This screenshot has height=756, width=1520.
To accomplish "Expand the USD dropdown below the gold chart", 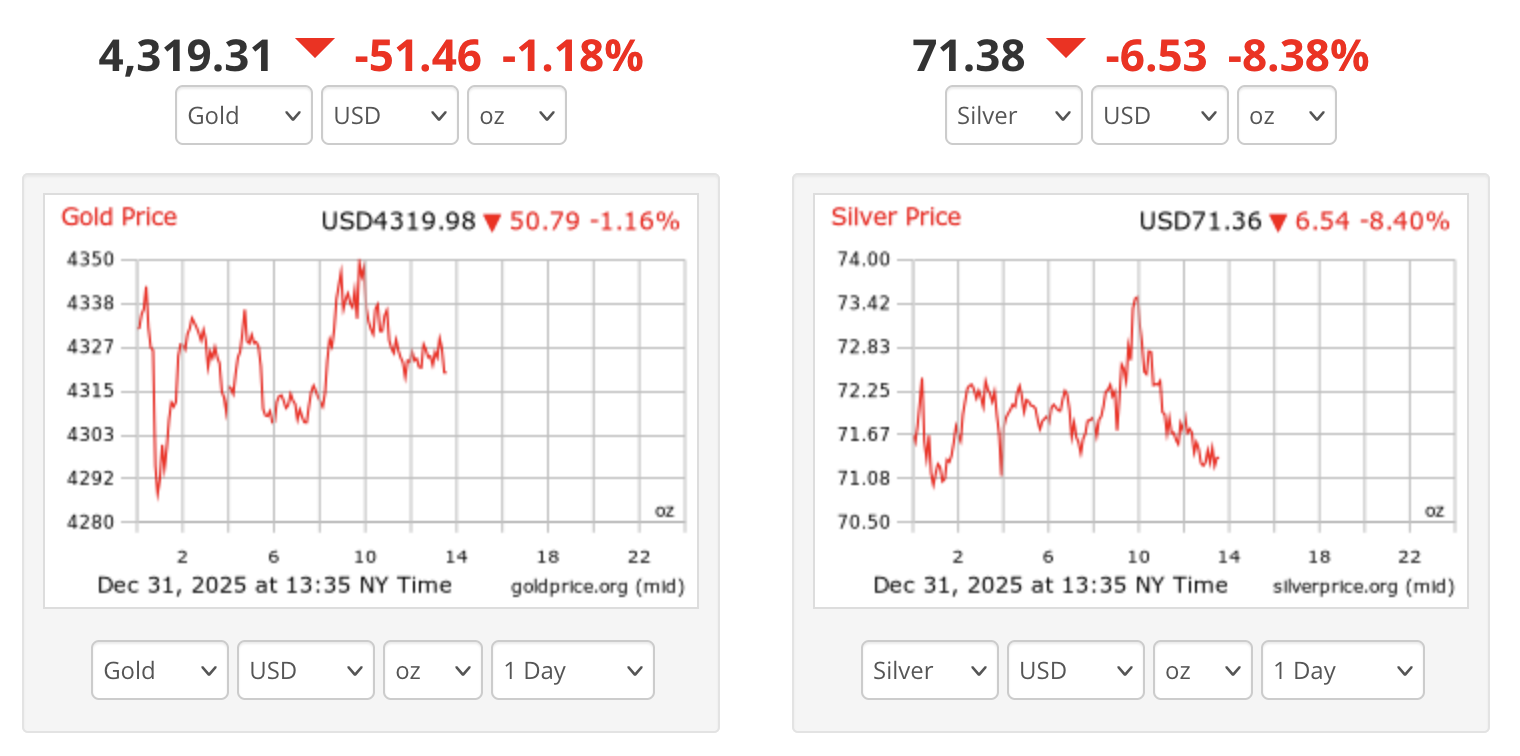I will tap(306, 670).
